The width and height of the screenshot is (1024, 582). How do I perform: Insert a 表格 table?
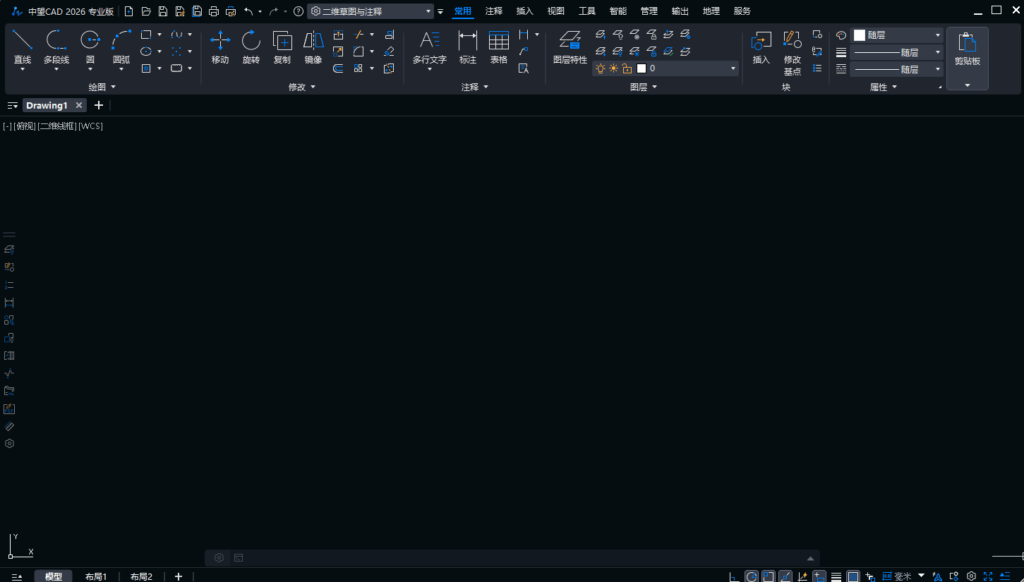pyautogui.click(x=499, y=47)
